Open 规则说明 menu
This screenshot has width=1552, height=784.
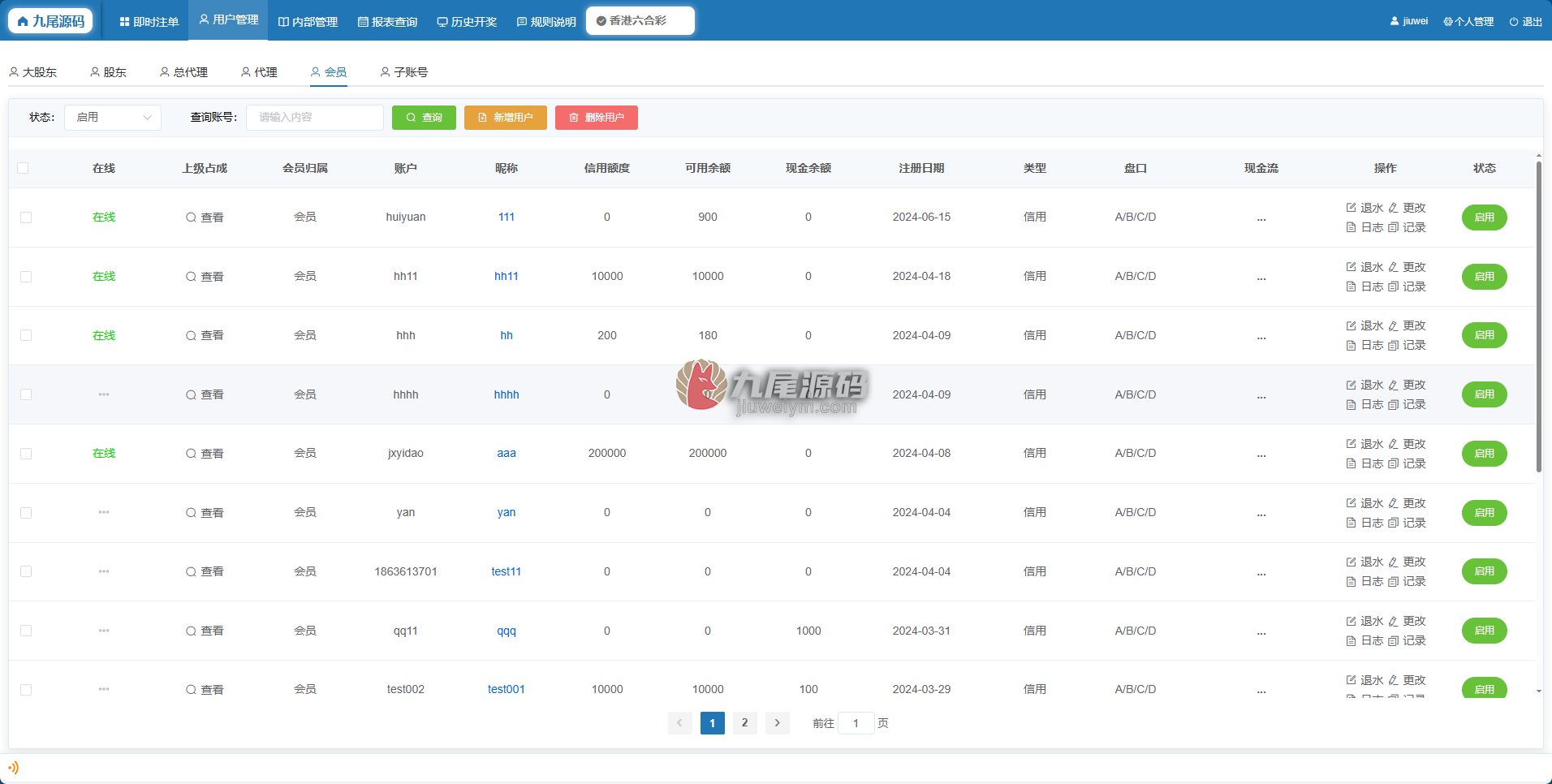coord(546,22)
